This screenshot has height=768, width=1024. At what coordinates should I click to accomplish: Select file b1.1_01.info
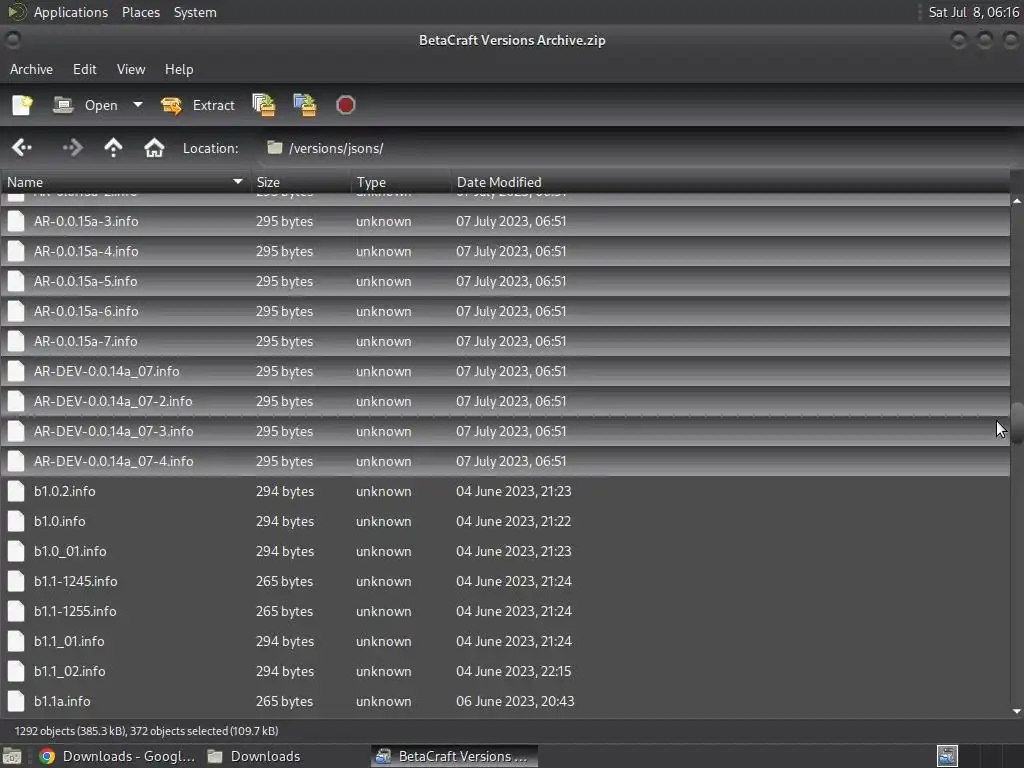(505, 641)
